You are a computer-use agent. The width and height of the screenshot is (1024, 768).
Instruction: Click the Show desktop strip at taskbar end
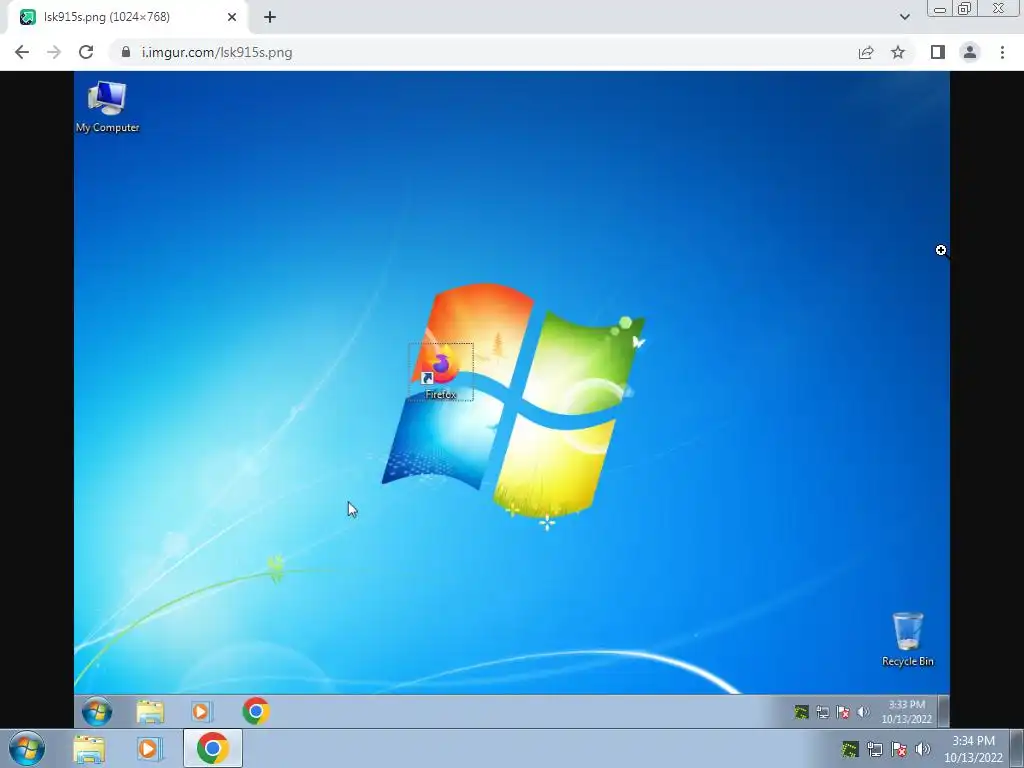[1017, 748]
